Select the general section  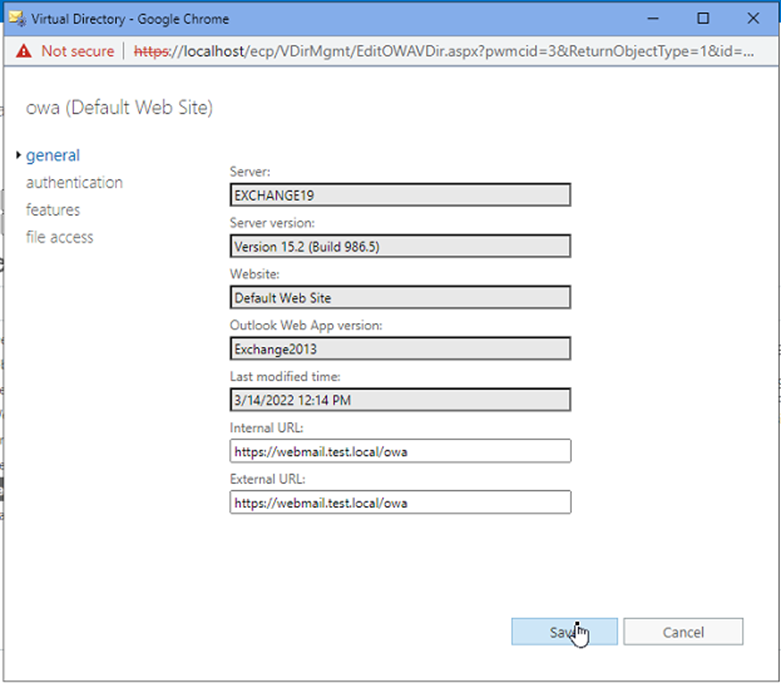53,155
